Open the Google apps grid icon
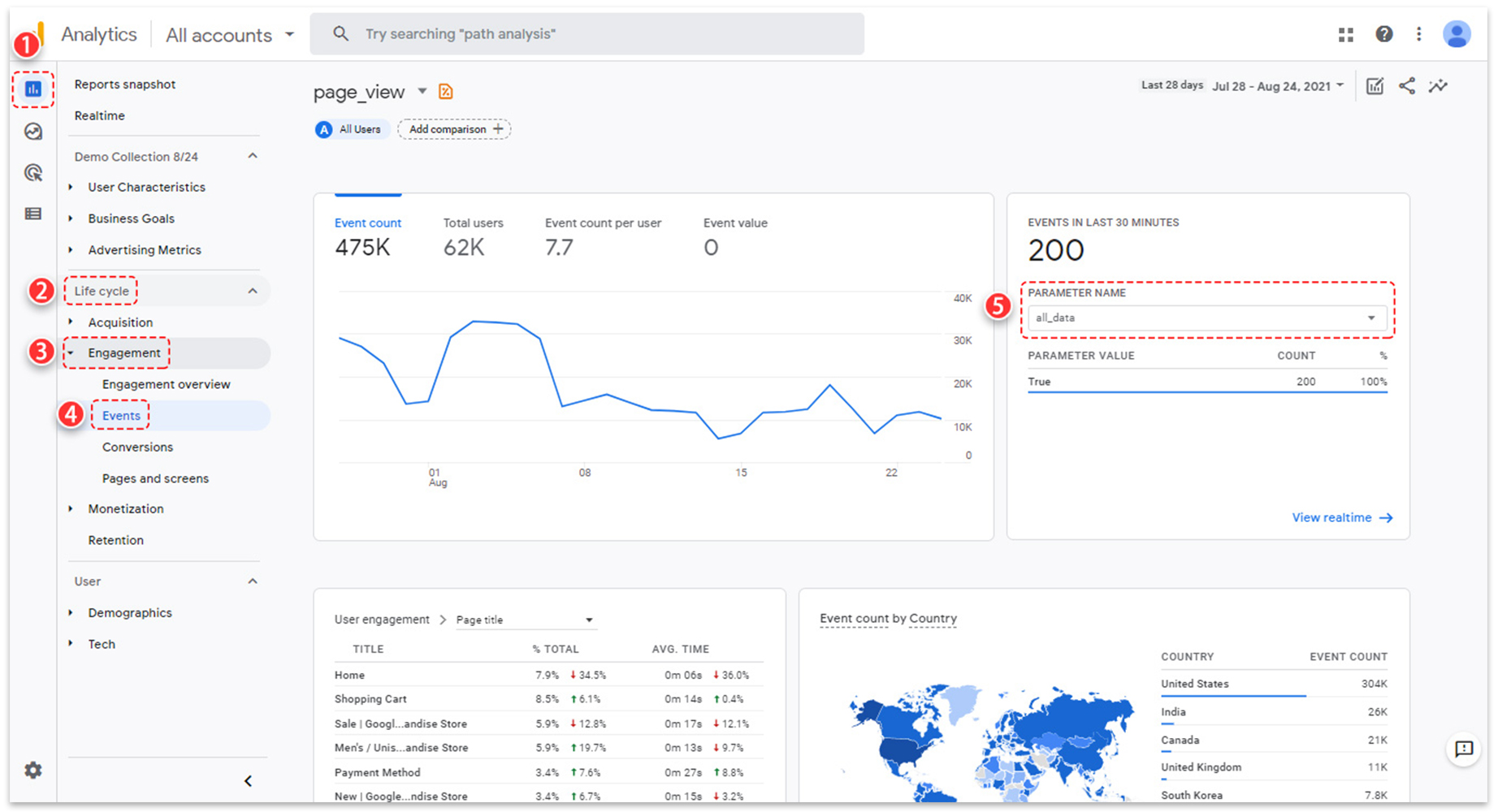The width and height of the screenshot is (1498, 812). coord(1346,34)
